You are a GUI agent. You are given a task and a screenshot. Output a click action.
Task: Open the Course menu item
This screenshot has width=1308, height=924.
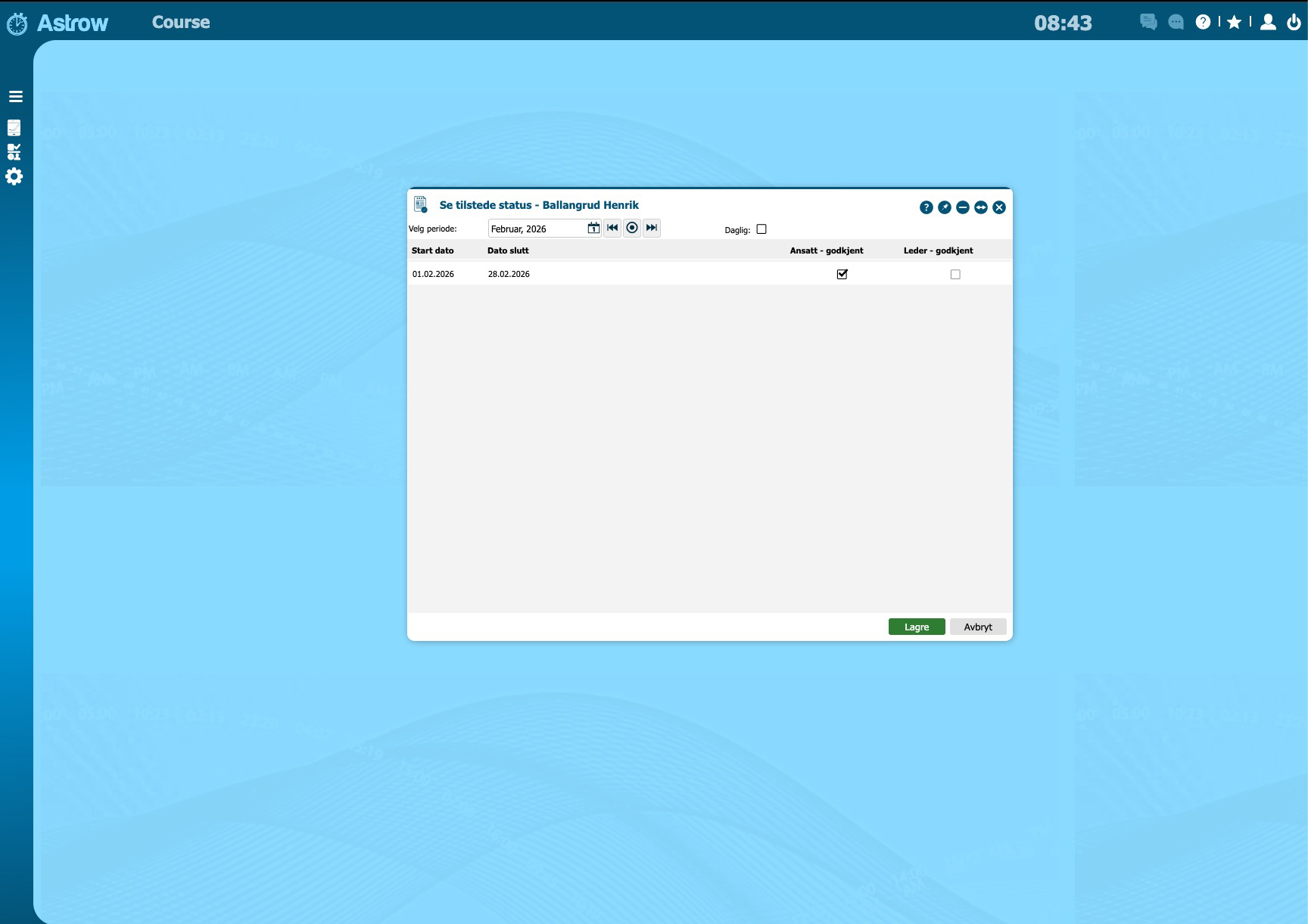pyautogui.click(x=181, y=22)
